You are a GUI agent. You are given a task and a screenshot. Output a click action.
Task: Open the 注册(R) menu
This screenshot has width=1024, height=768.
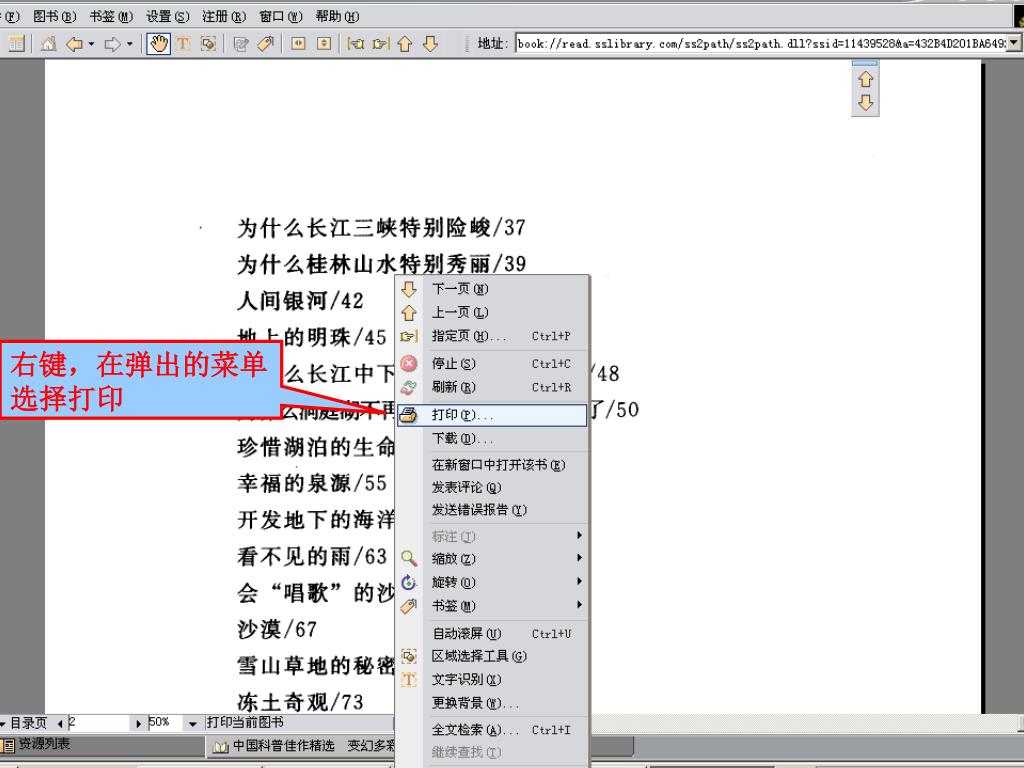pos(224,16)
